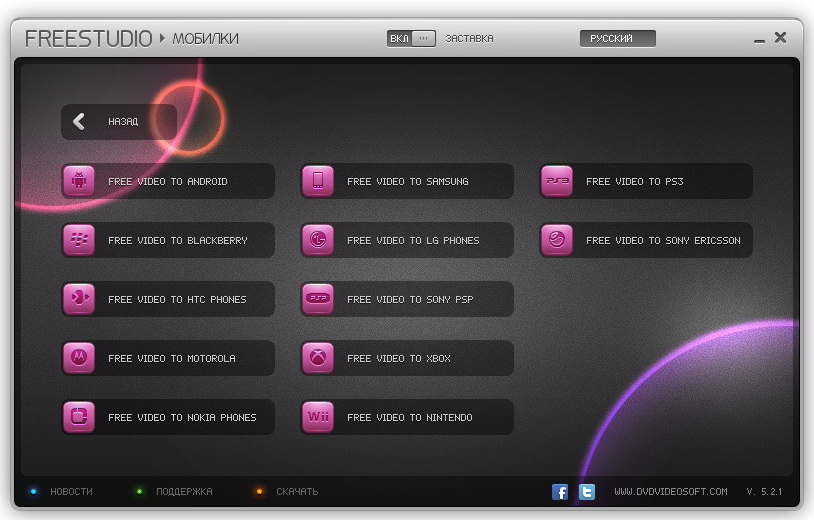
Task: Launch Free Video to BlackBerry
Action: (168, 240)
